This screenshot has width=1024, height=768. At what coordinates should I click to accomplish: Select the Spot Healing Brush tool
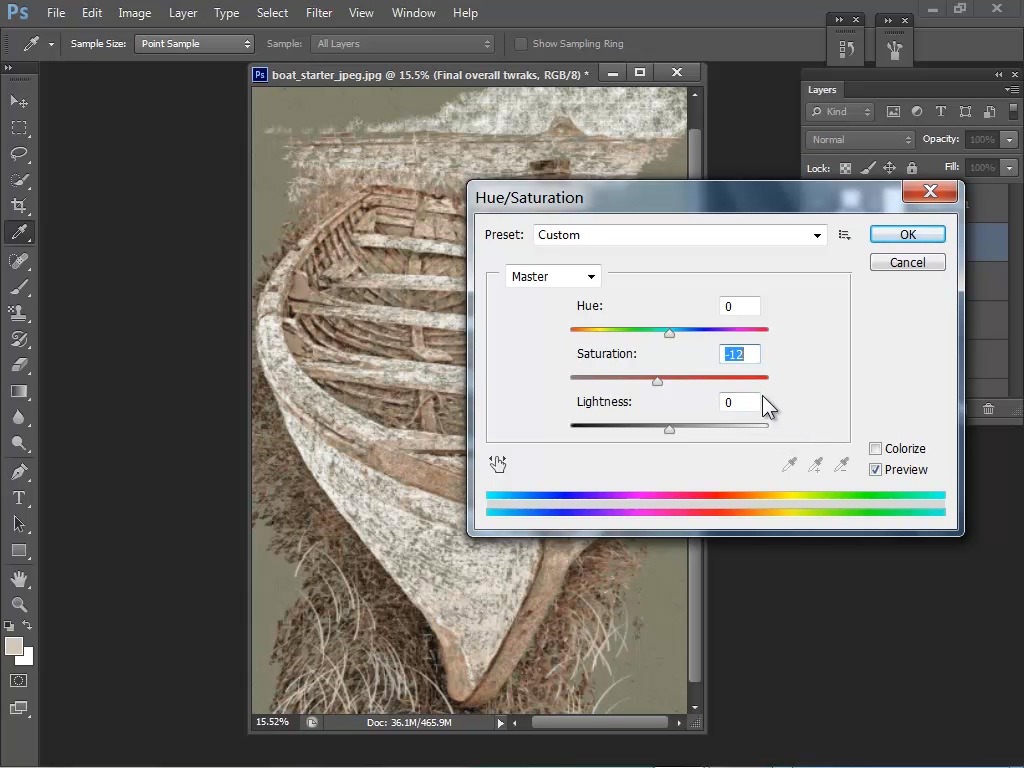pyautogui.click(x=19, y=261)
